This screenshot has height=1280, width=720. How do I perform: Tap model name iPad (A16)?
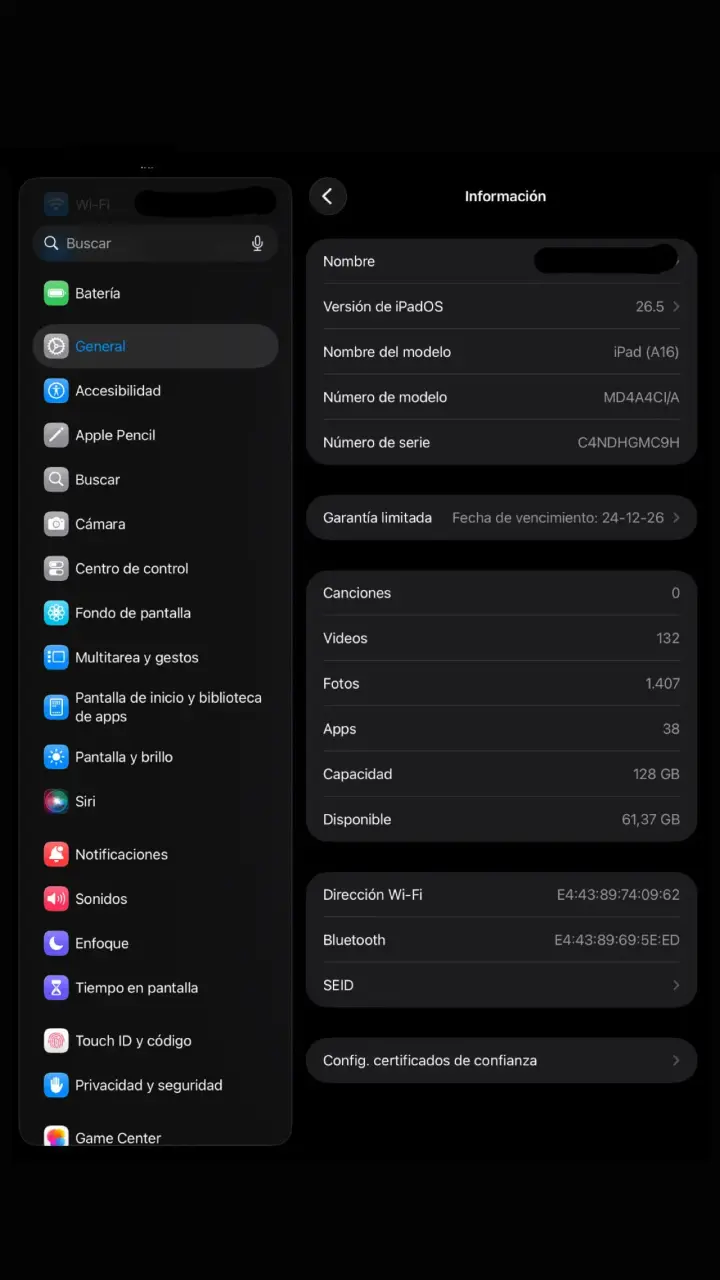(x=646, y=352)
